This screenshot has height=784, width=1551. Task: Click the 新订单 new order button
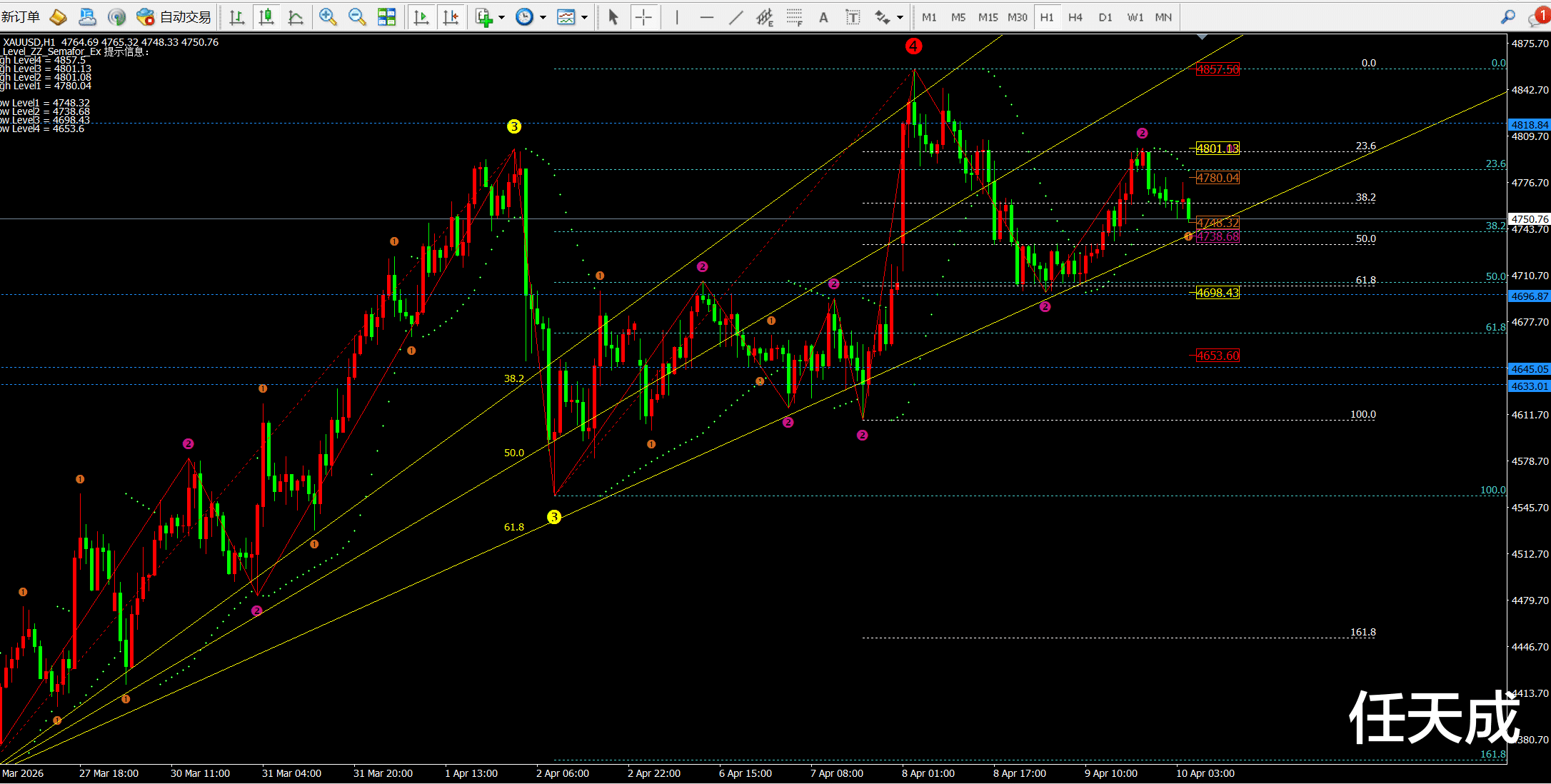[x=21, y=17]
